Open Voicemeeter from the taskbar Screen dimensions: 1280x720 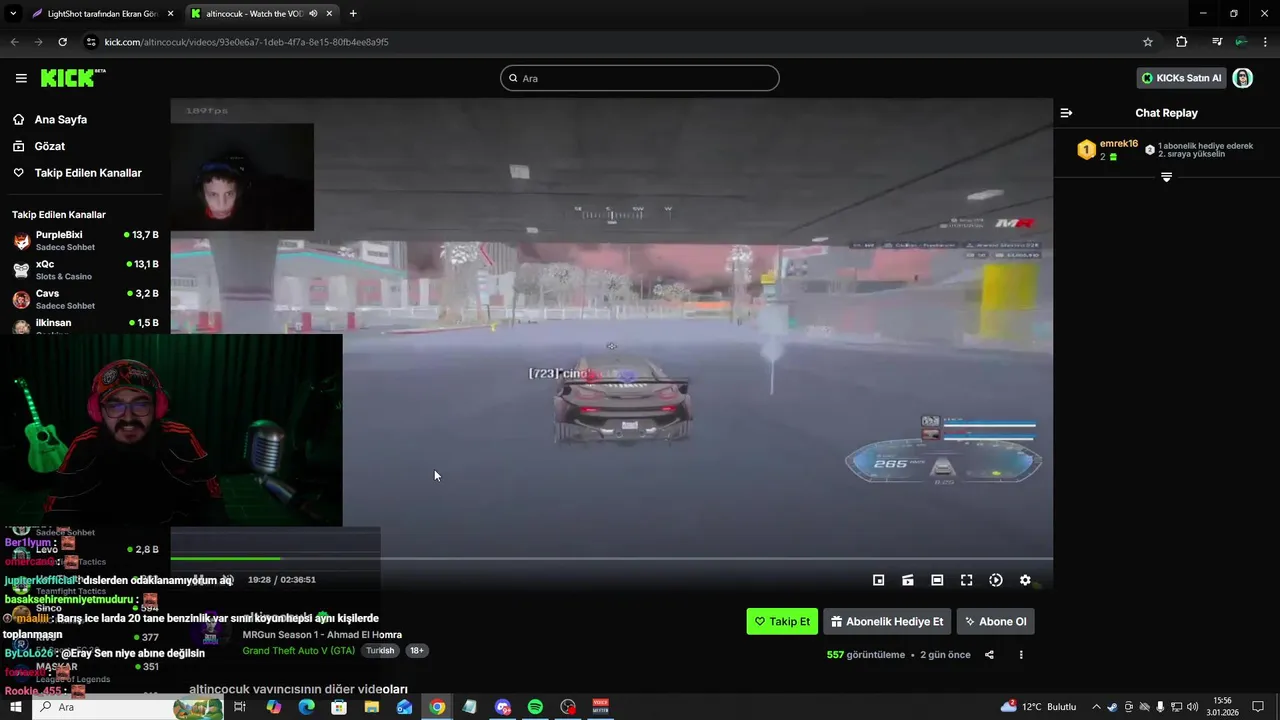click(601, 707)
